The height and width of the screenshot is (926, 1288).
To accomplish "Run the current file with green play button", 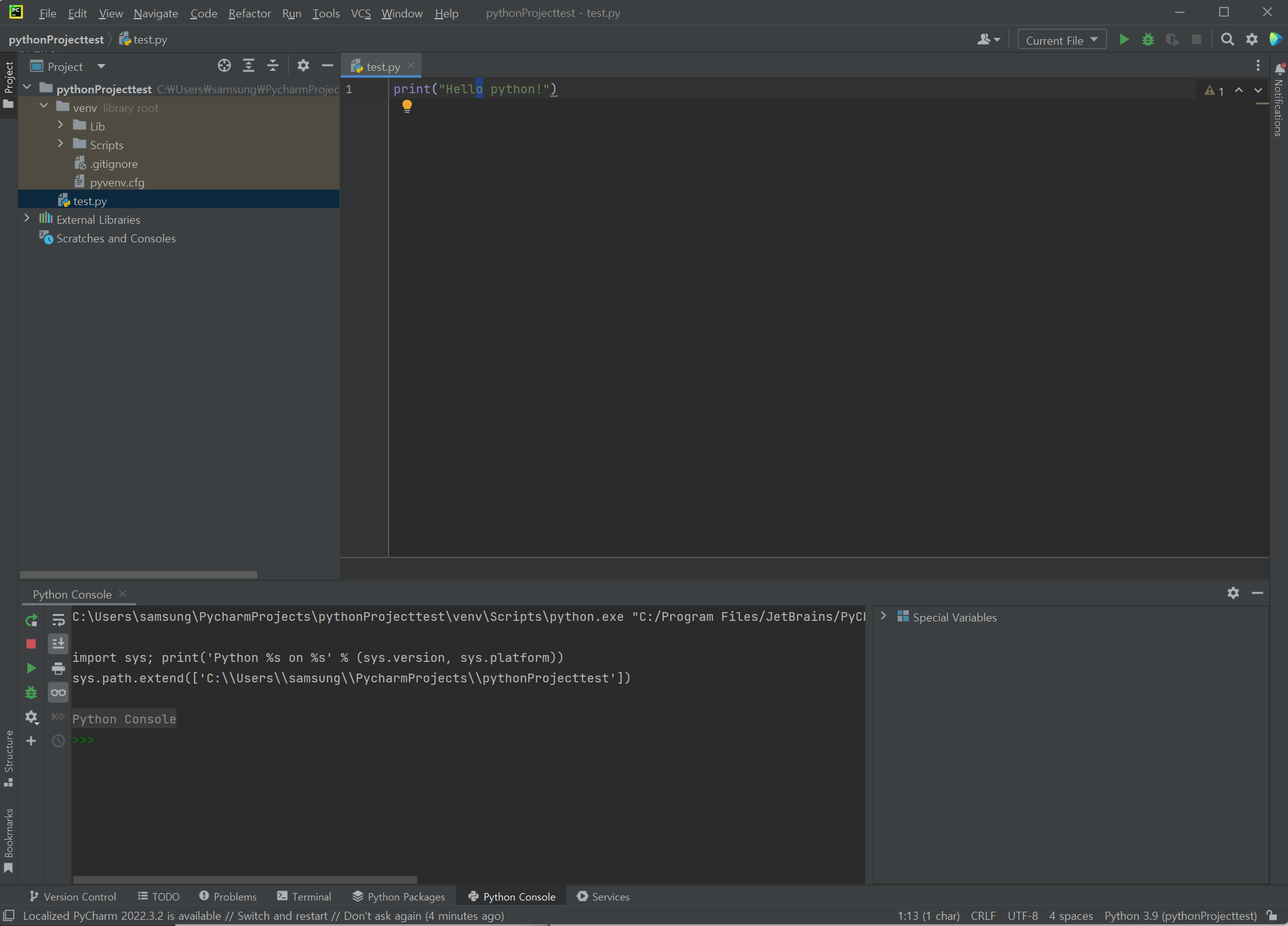I will pos(1124,40).
